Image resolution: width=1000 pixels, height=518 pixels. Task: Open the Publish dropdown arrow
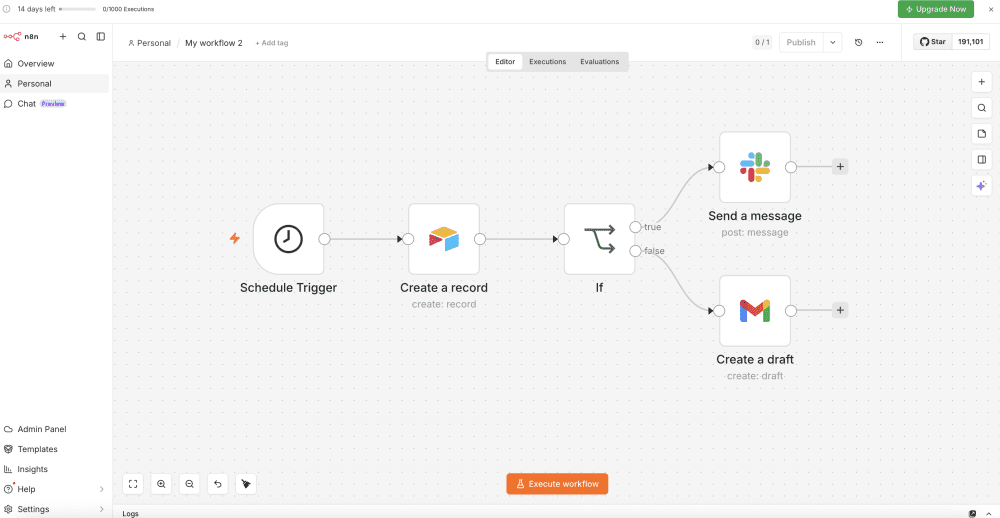[832, 43]
